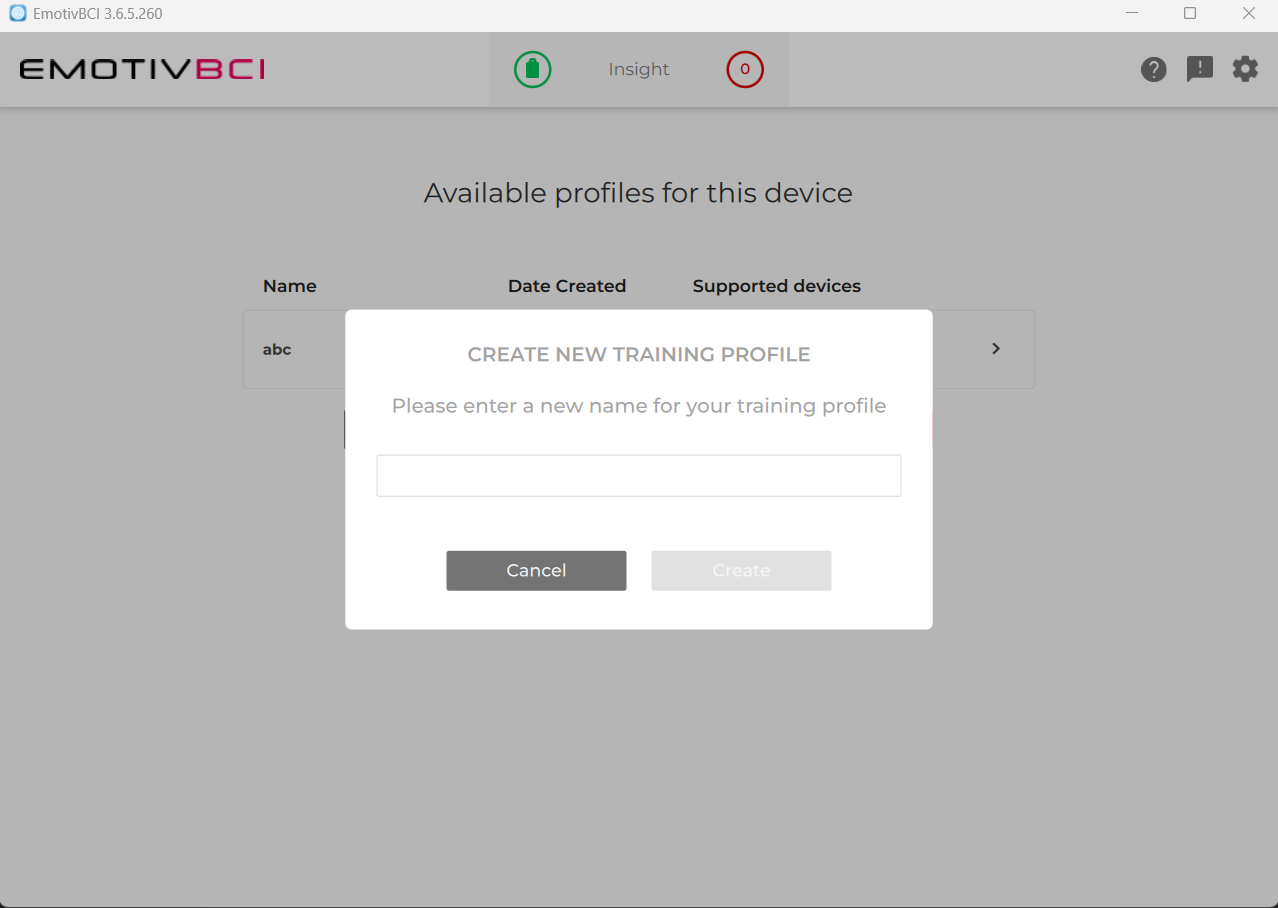Close the EmotivBCI window
1278x908 pixels.
click(1248, 14)
